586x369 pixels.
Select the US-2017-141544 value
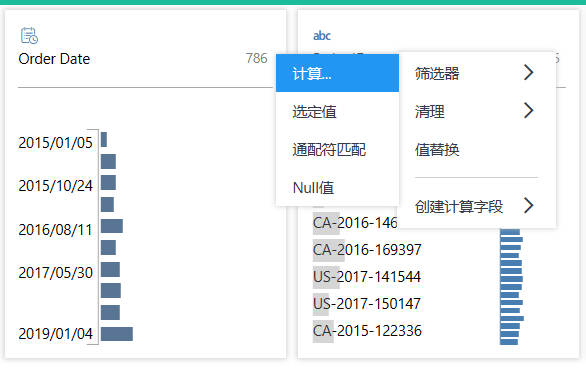click(x=367, y=277)
